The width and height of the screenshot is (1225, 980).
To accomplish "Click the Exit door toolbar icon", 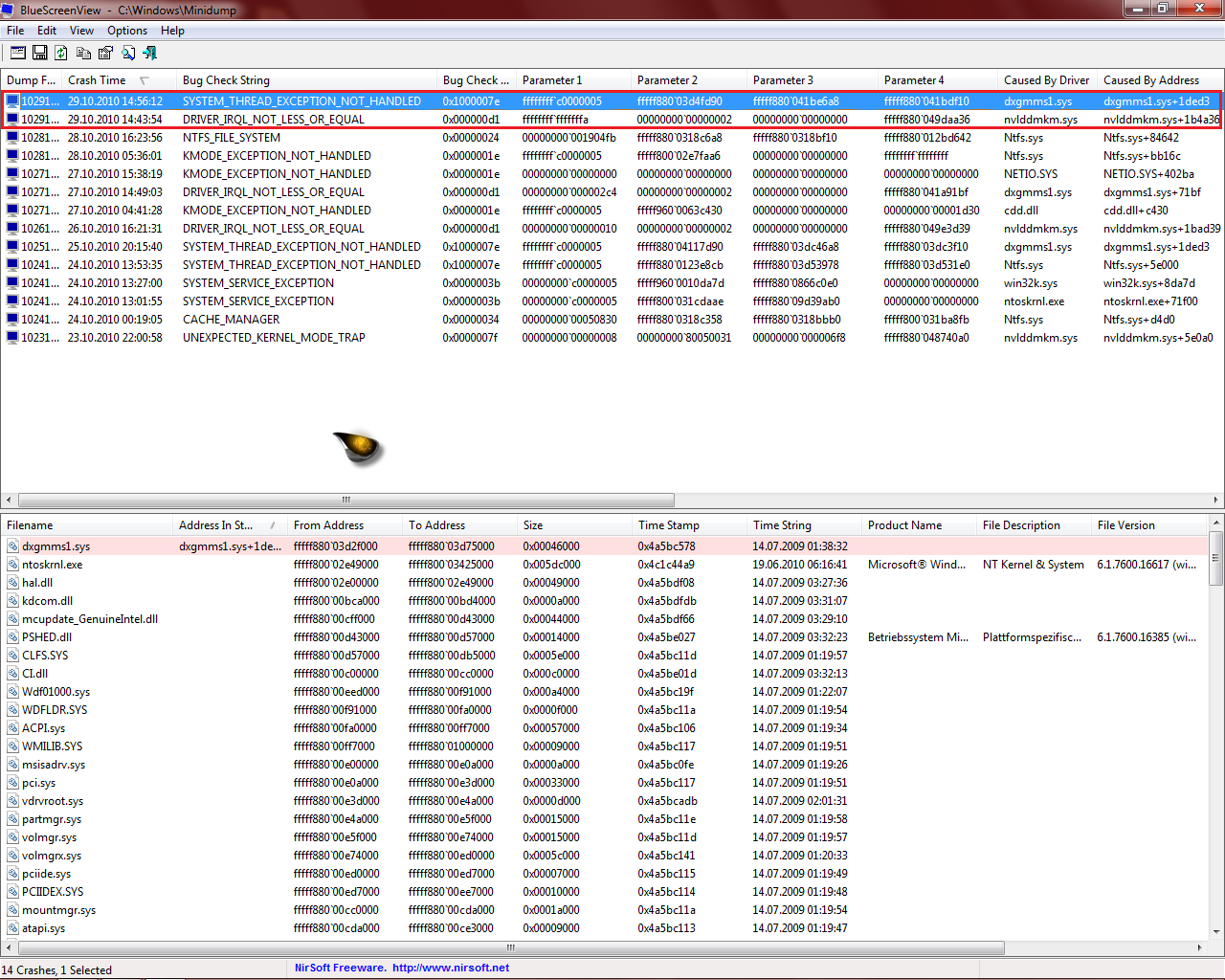I will click(x=149, y=53).
